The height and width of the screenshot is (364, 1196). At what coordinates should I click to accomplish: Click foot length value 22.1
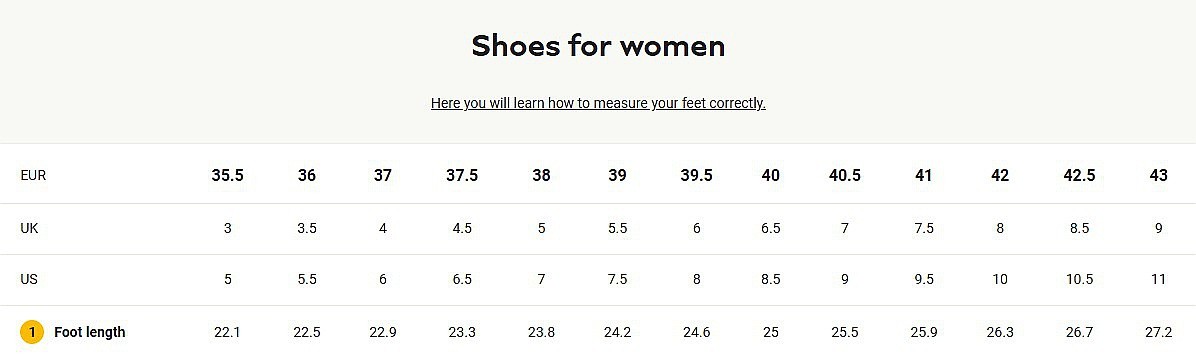[227, 333]
